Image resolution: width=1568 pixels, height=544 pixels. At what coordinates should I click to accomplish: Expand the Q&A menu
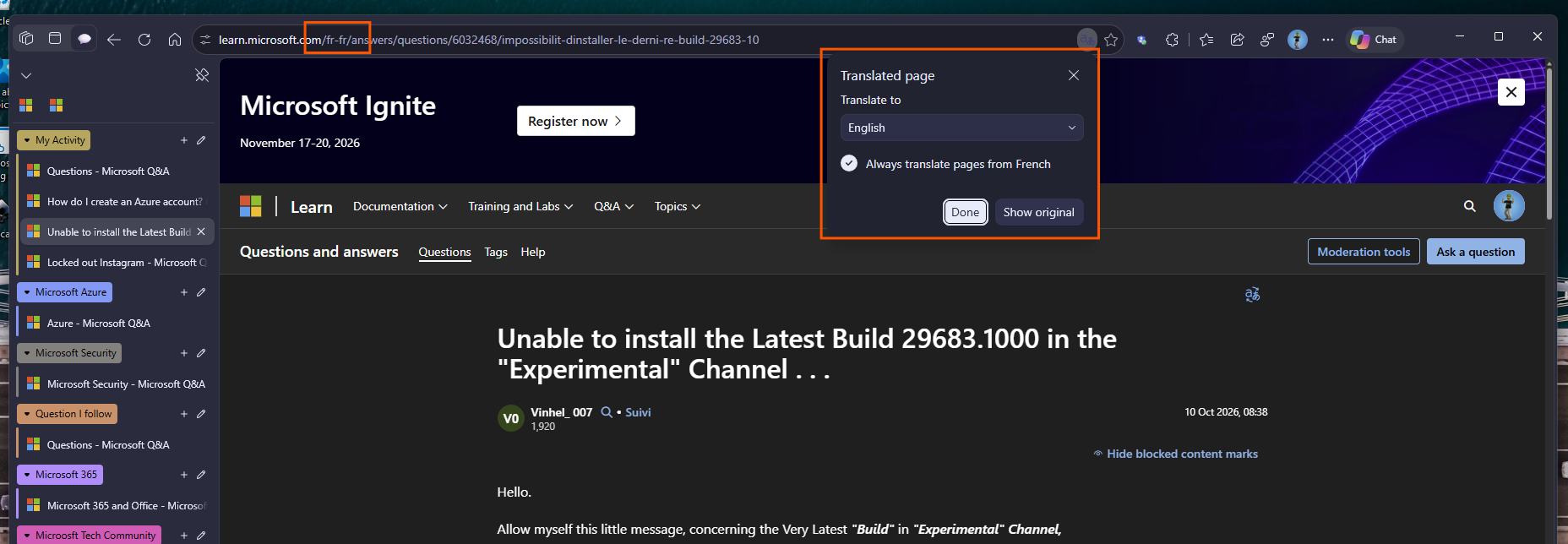(x=614, y=206)
